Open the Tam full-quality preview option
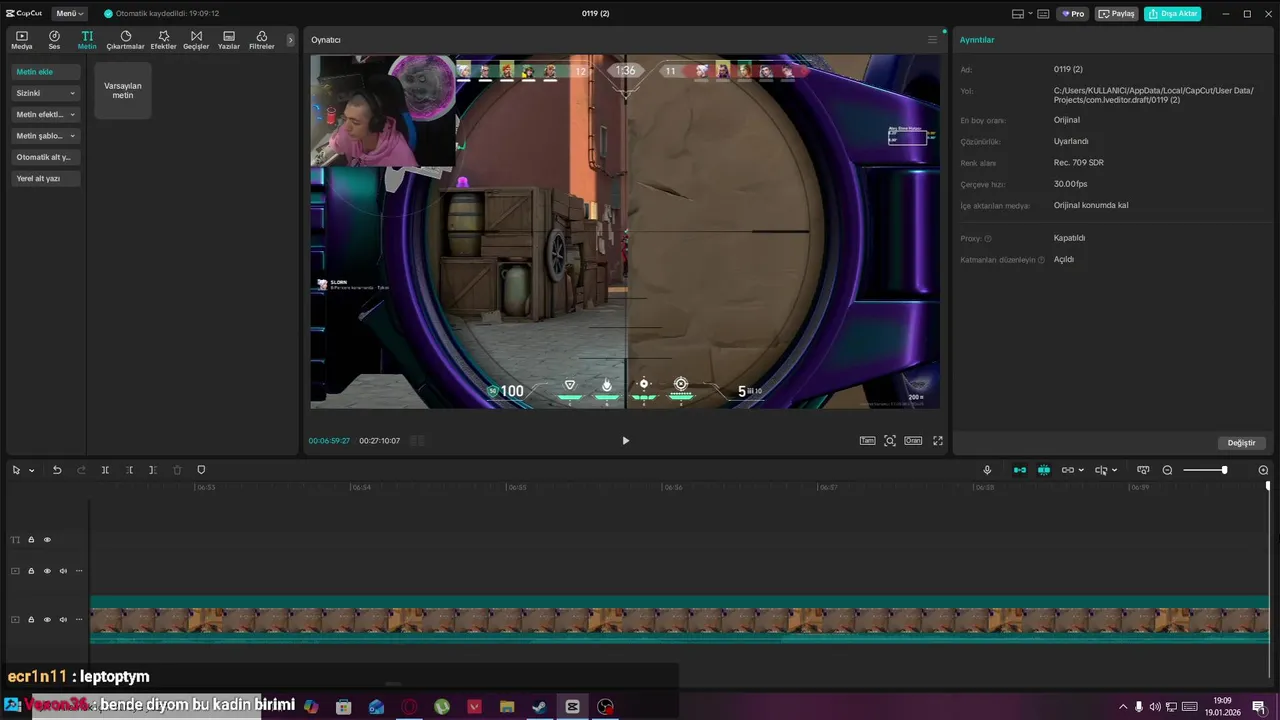This screenshot has width=1280, height=720. pos(868,441)
